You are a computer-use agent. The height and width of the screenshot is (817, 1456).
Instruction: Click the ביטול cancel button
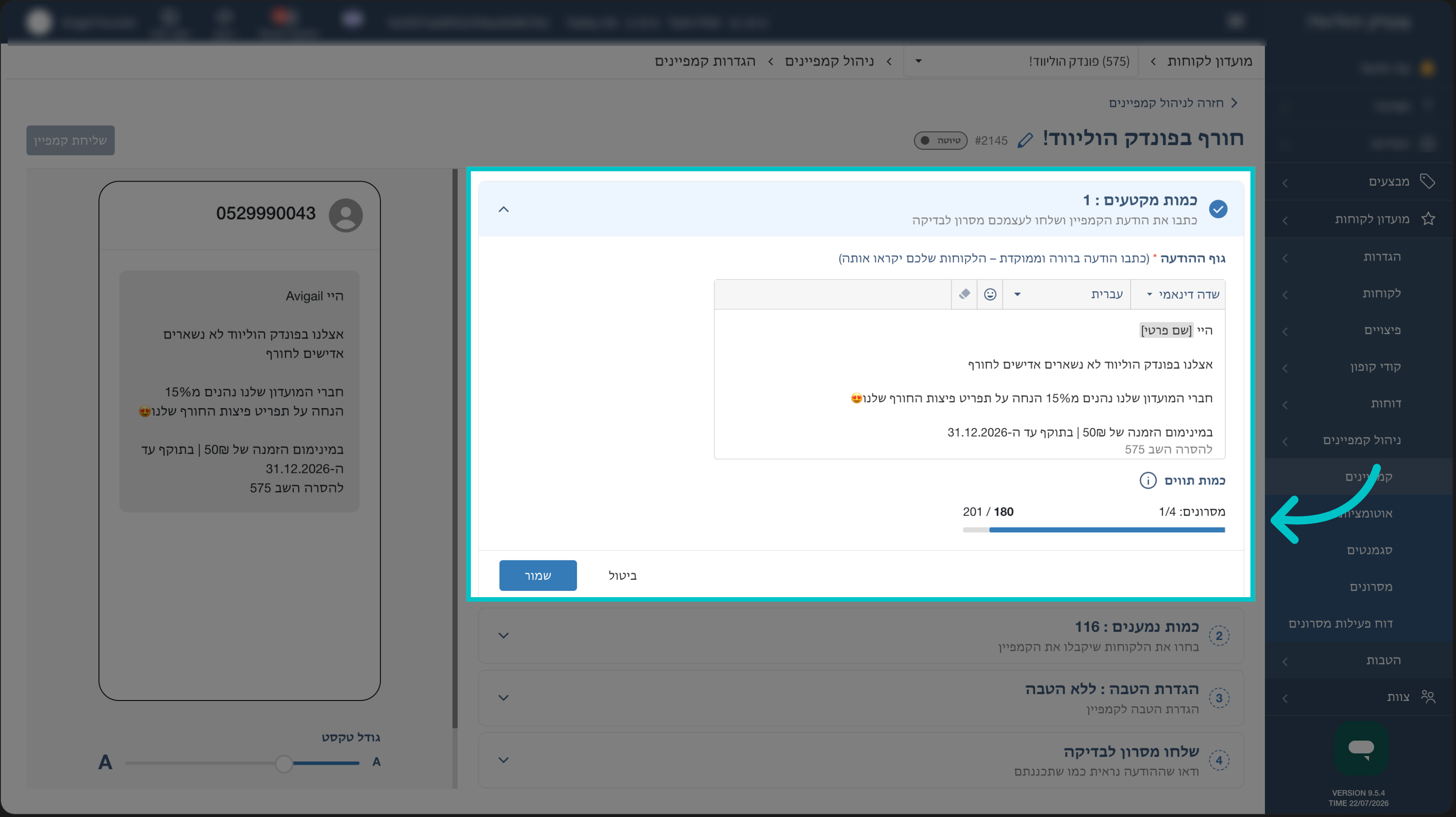pos(622,576)
